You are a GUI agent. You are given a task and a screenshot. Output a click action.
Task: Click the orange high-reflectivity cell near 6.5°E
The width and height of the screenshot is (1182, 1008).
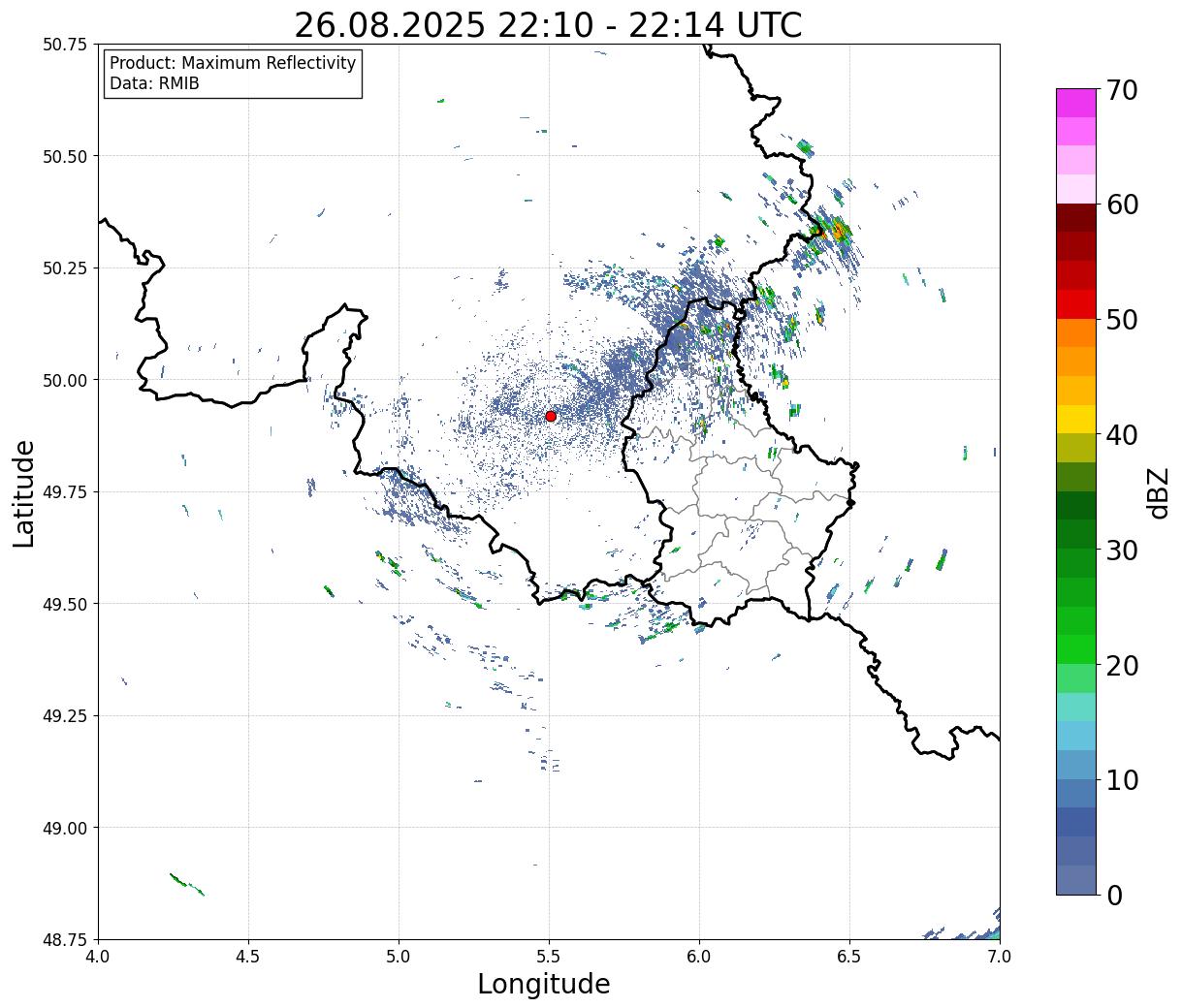(840, 231)
